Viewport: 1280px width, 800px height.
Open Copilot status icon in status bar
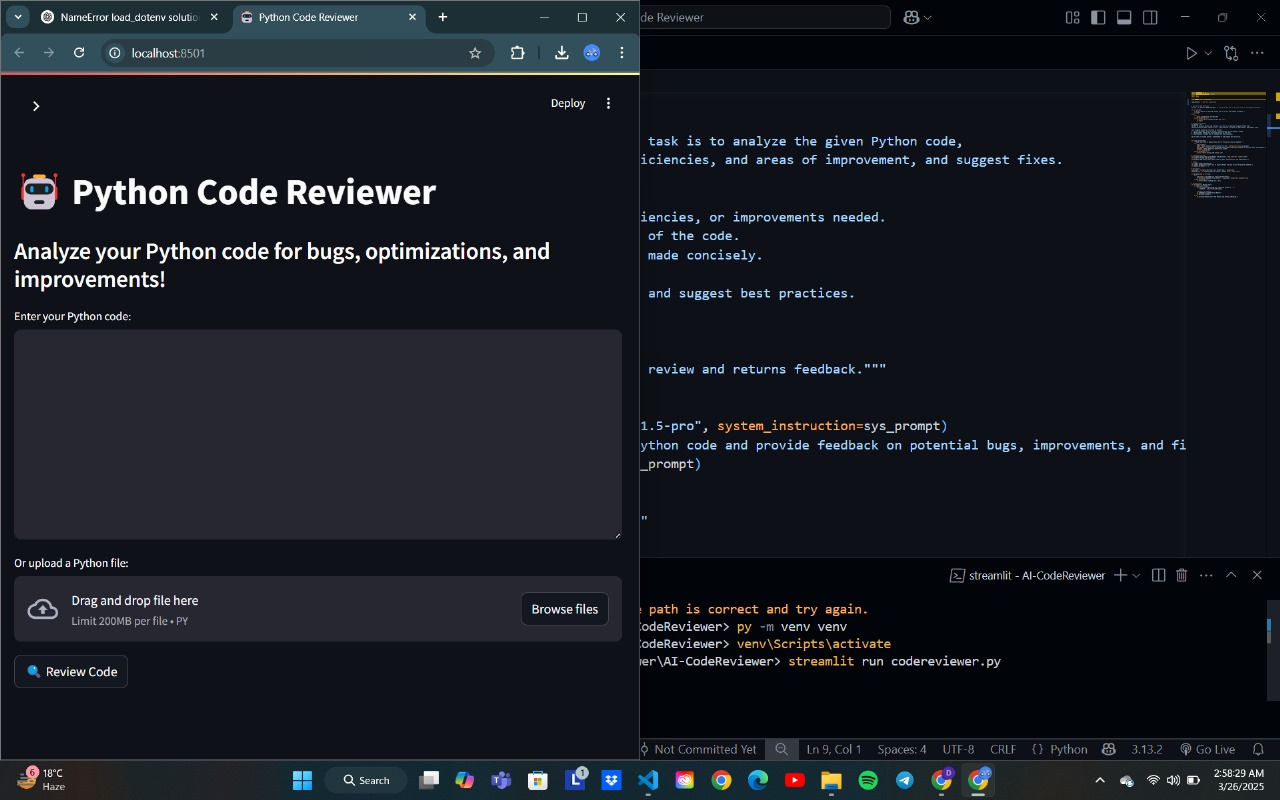point(1108,749)
